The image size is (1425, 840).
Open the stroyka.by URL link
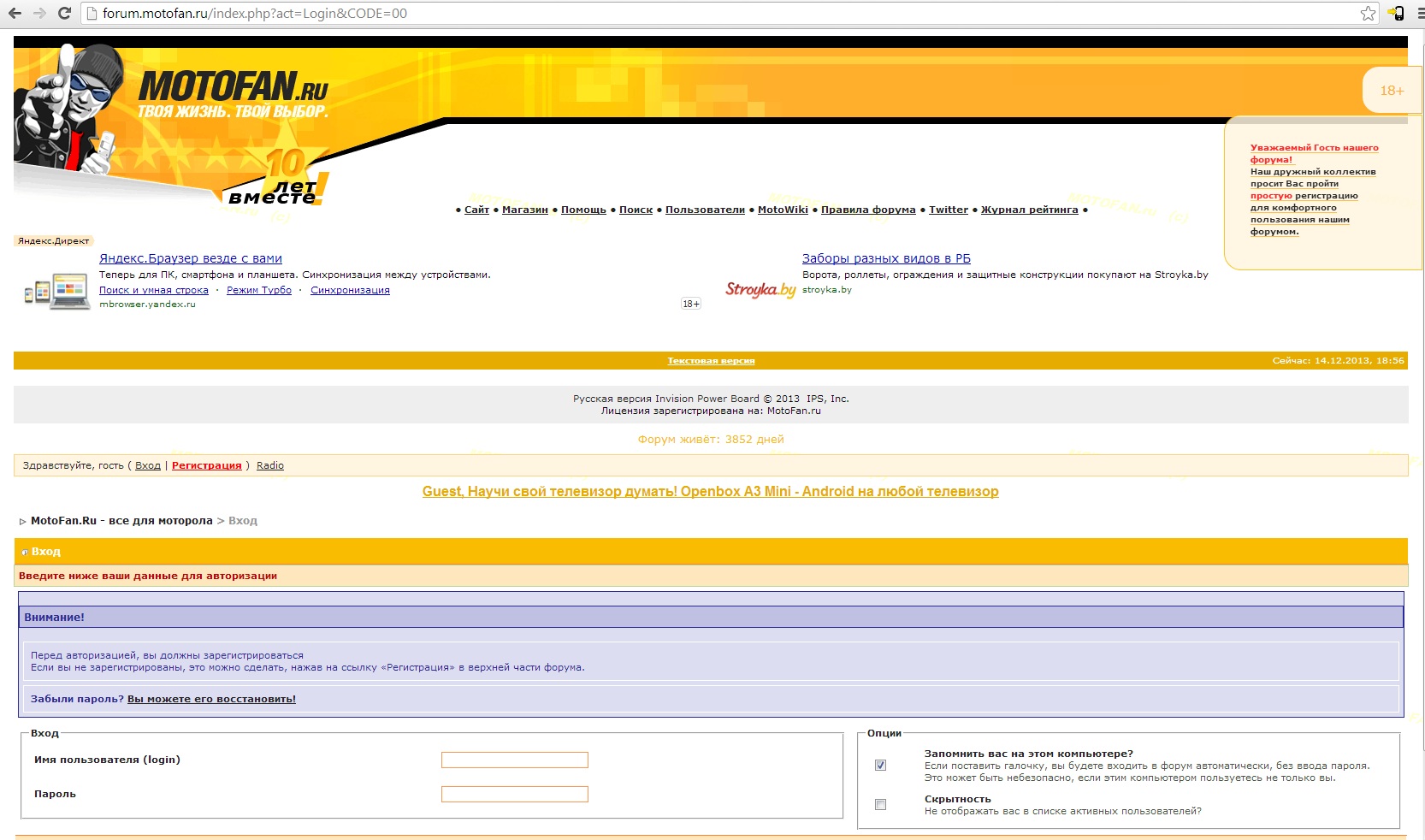[x=827, y=289]
